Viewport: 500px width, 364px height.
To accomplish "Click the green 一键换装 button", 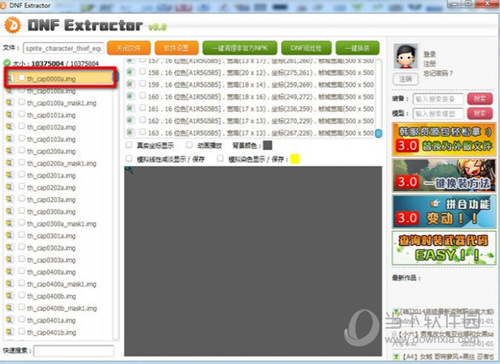I will tap(357, 48).
